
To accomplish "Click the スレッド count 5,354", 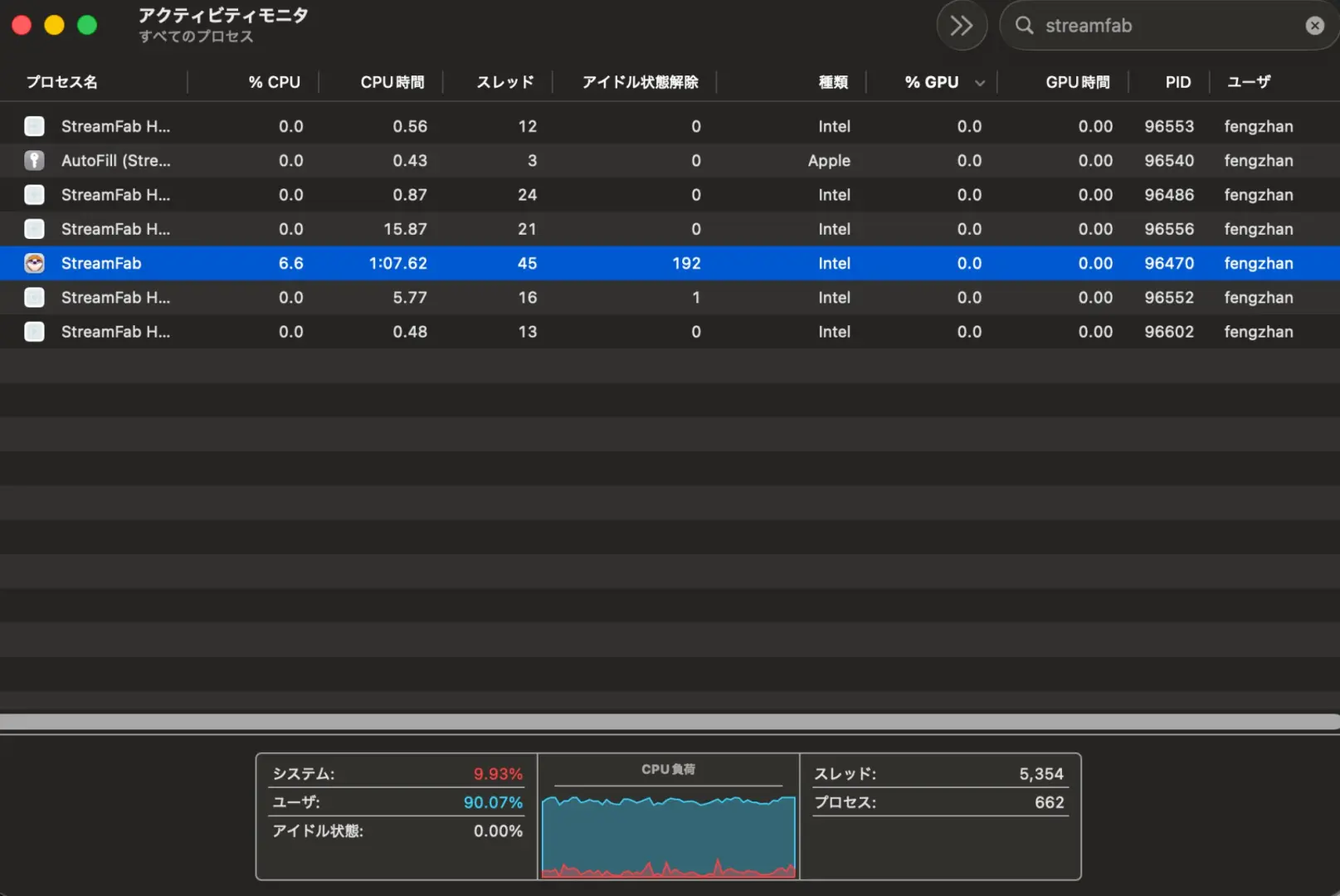I will (x=1041, y=774).
